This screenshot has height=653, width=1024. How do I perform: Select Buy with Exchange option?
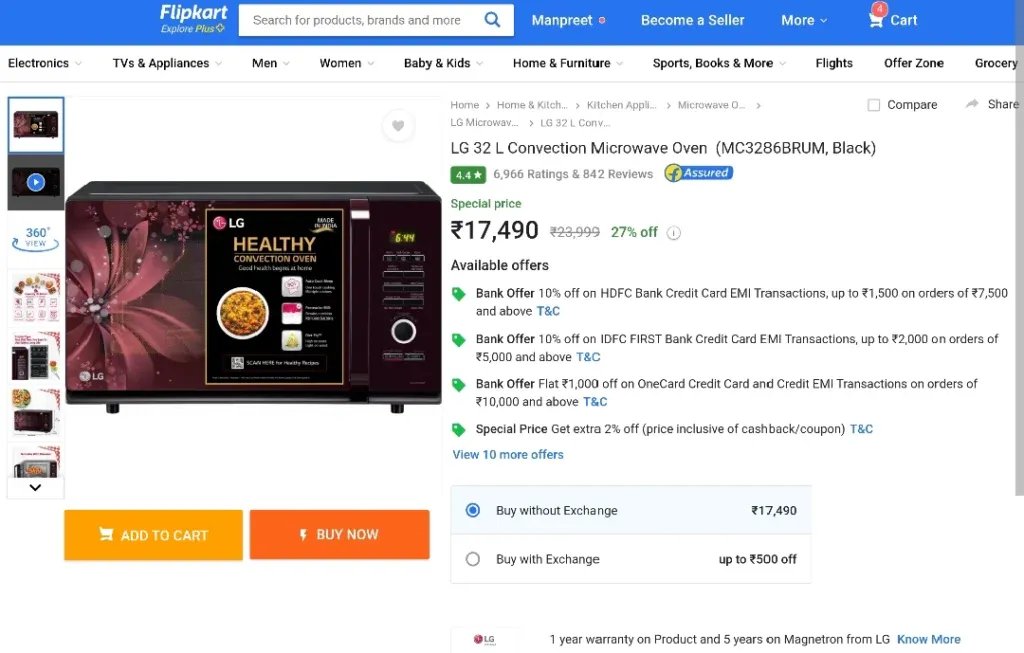(473, 559)
